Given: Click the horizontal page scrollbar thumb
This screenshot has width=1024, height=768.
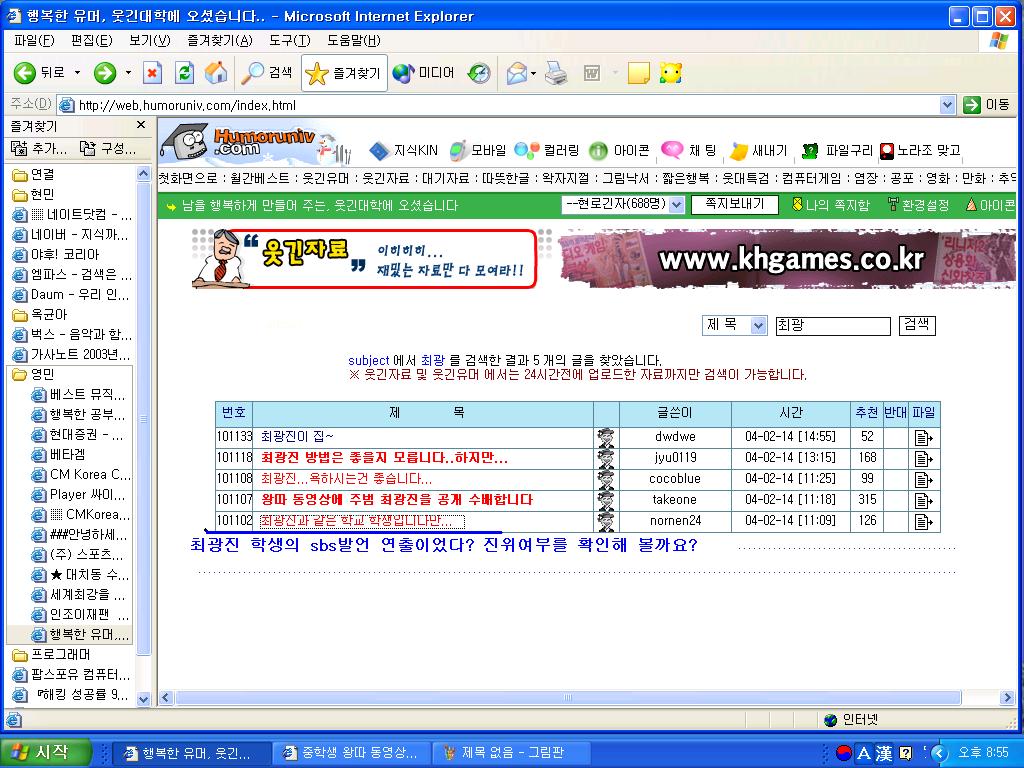Looking at the screenshot, I should click(x=567, y=697).
